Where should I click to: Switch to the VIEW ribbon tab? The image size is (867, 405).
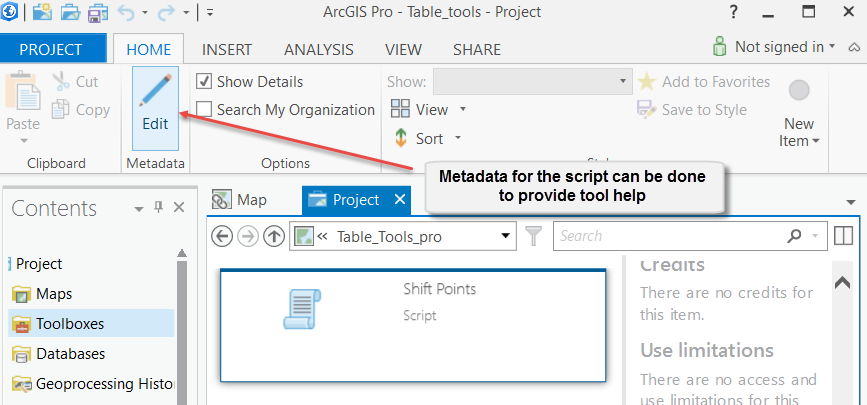404,49
